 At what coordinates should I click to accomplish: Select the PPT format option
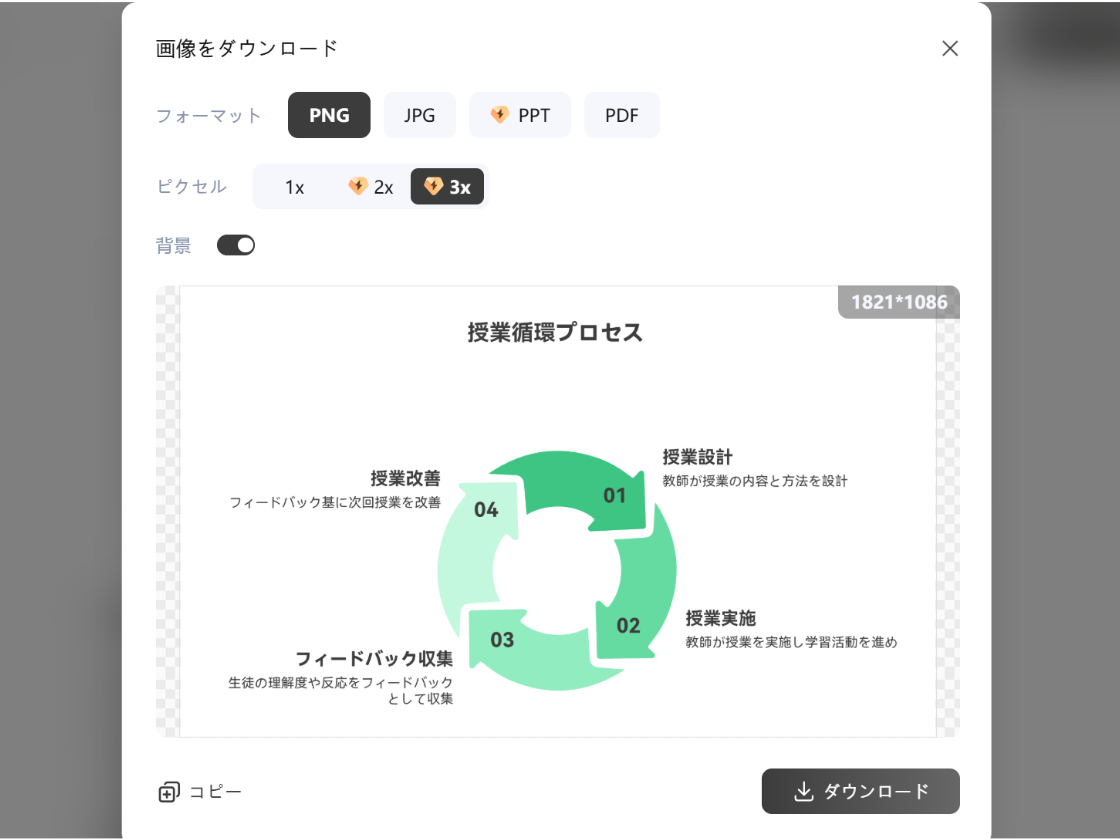(520, 115)
